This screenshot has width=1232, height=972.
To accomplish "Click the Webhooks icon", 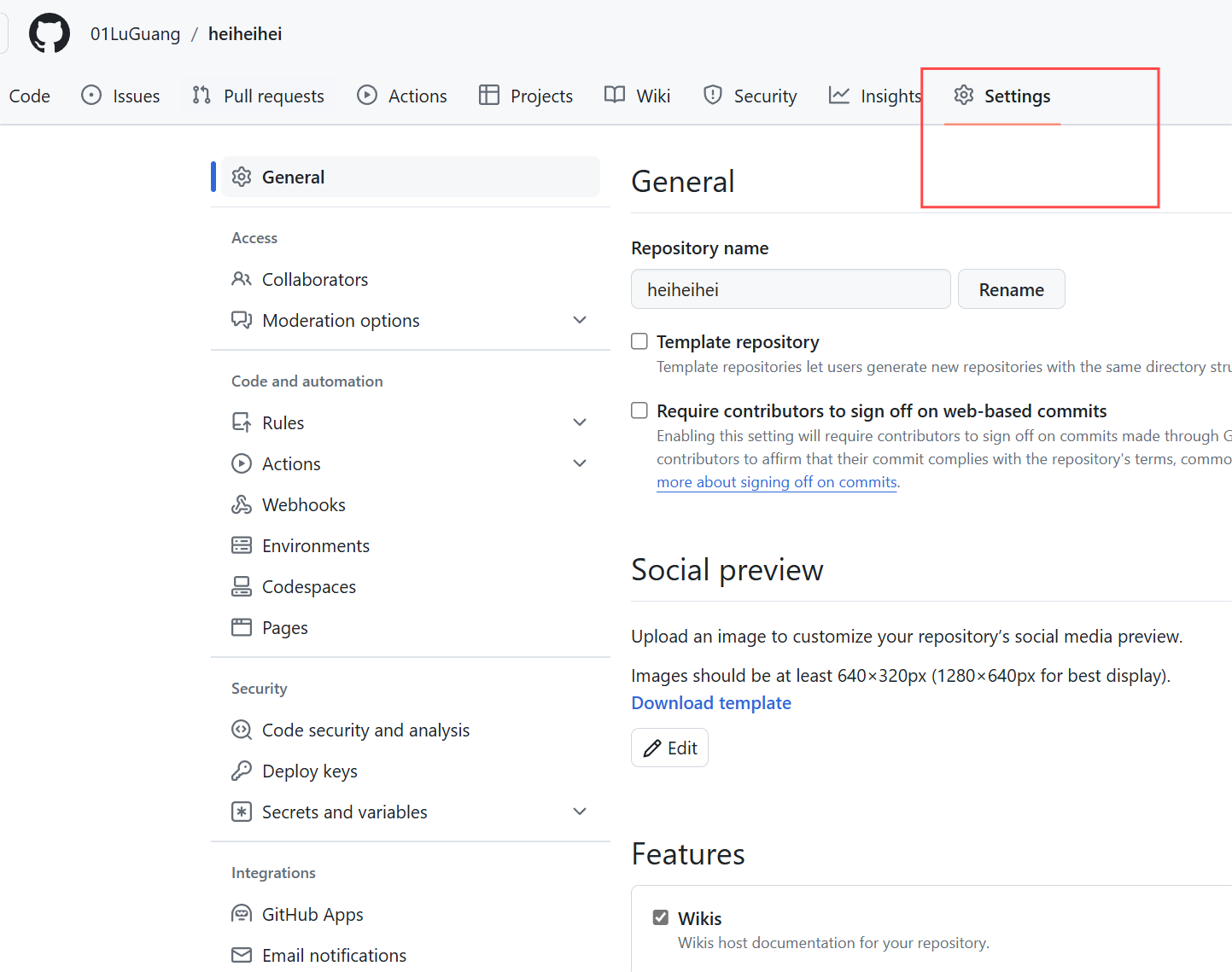I will 242,504.
